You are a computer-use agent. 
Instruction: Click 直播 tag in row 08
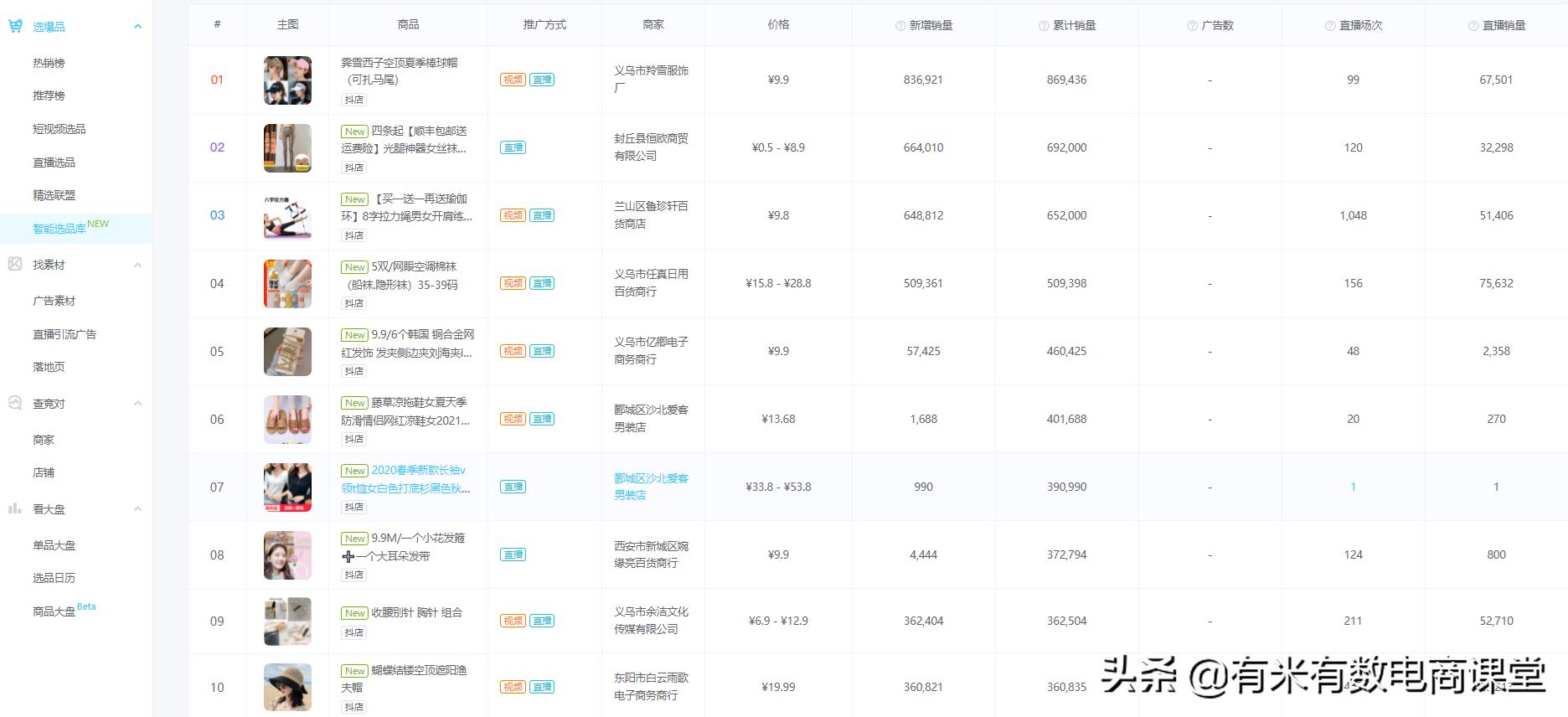click(x=513, y=555)
